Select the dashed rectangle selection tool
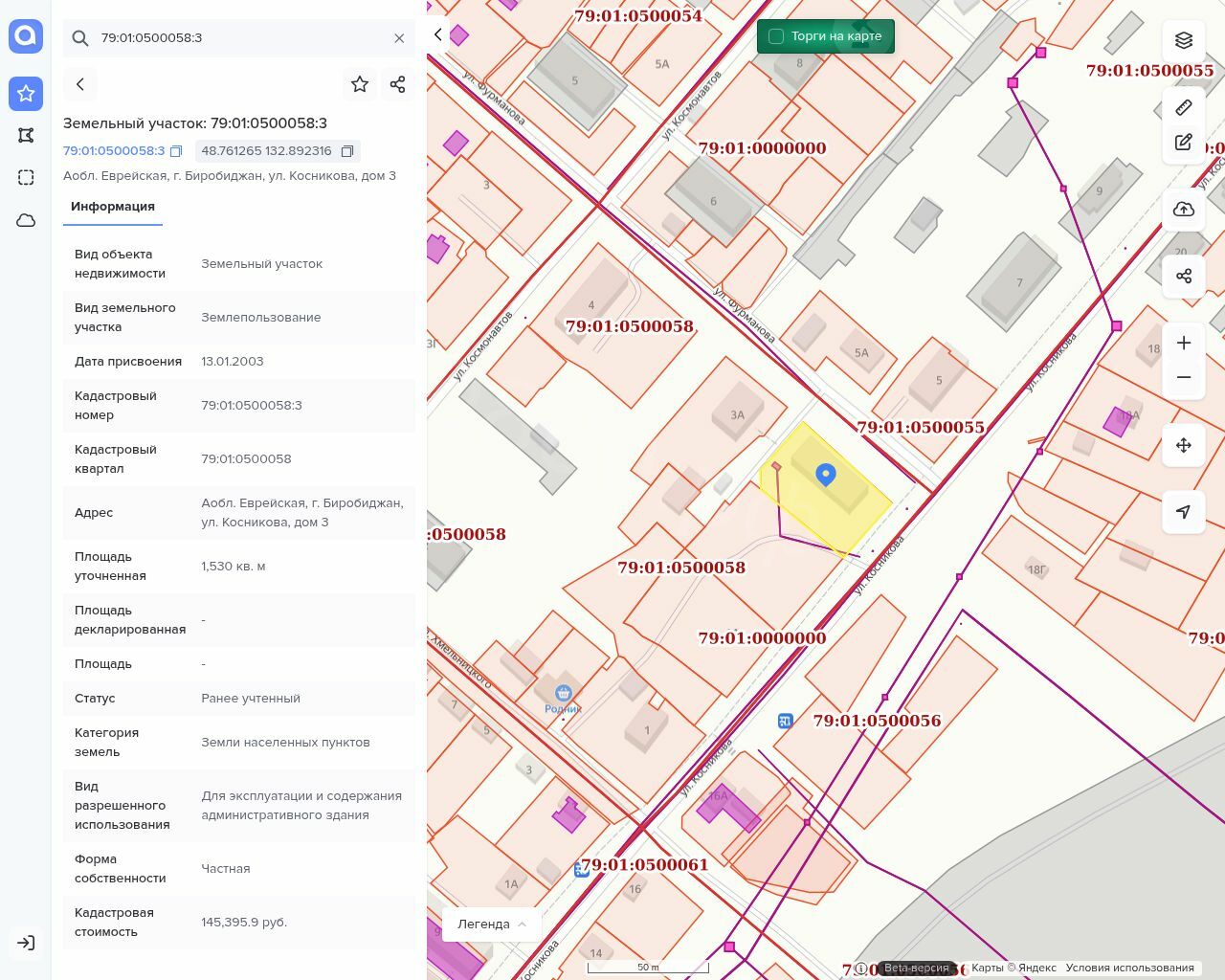 (x=26, y=177)
